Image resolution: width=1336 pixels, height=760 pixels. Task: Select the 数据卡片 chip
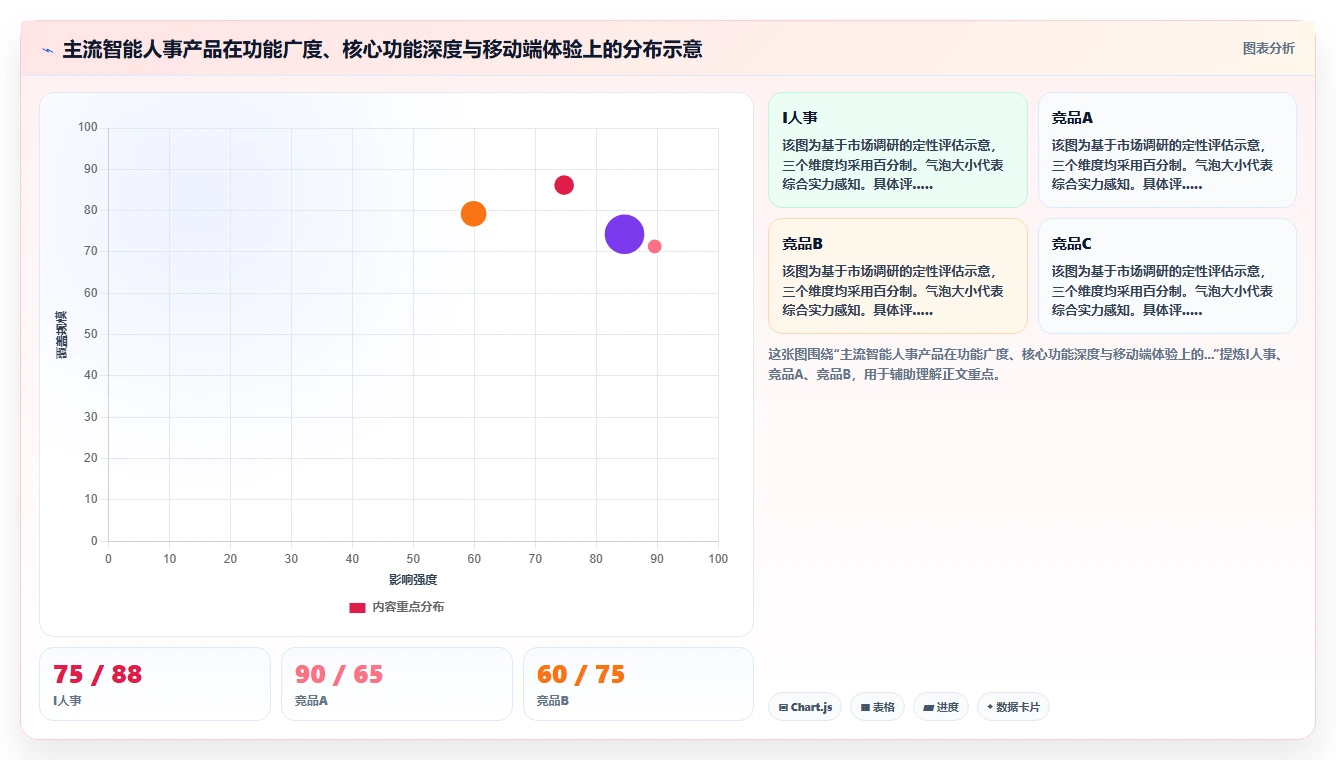pyautogui.click(x=1013, y=707)
